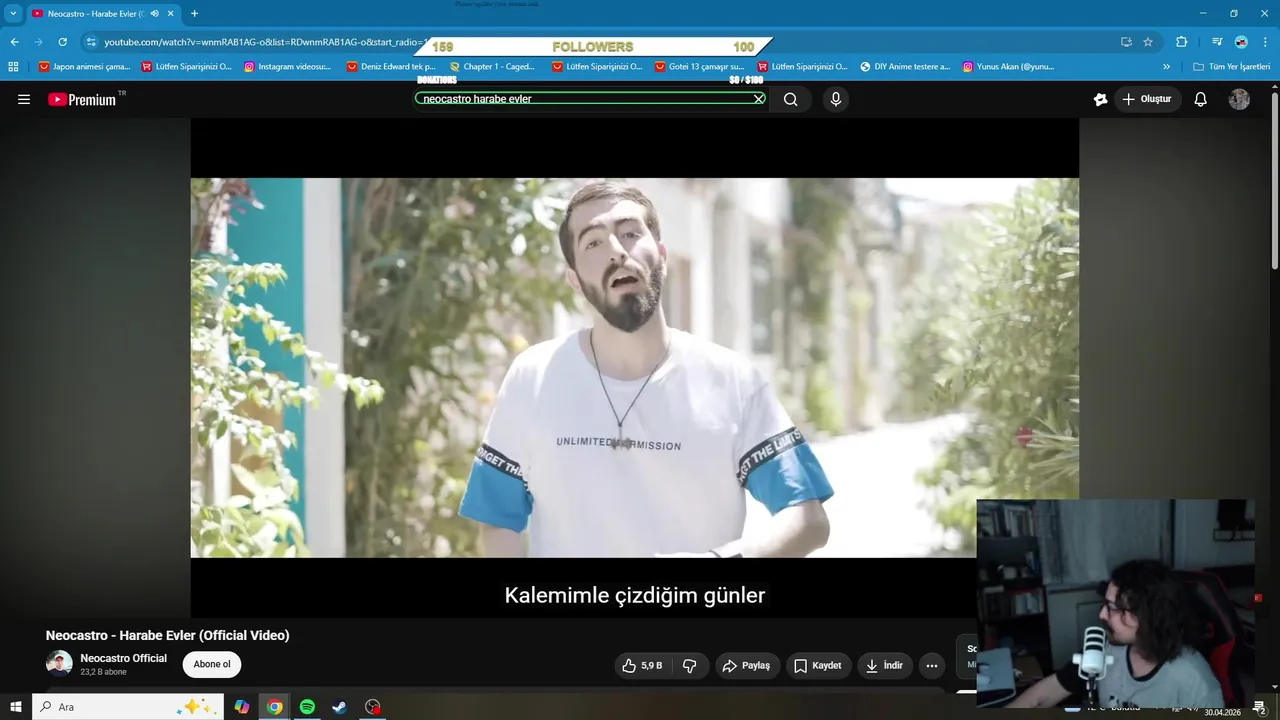
Task: Open the Chrome profile avatar
Action: tap(1241, 42)
